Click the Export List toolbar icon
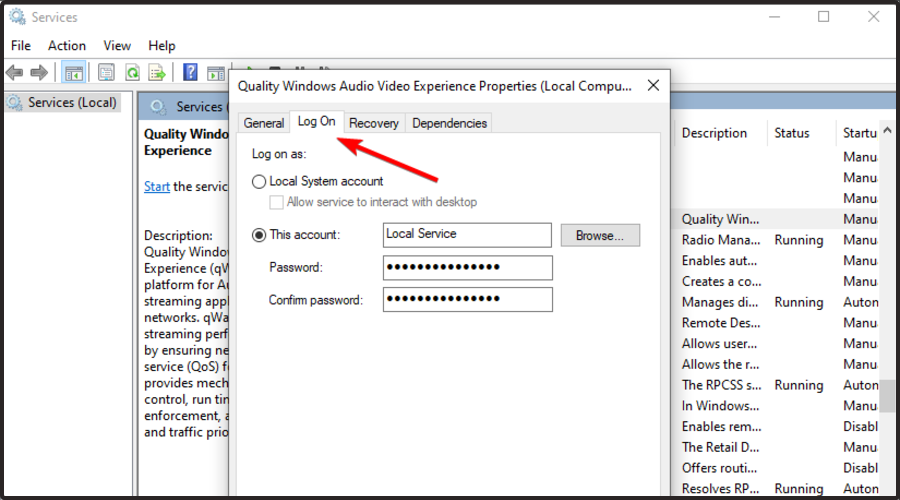900x500 pixels. [x=157, y=73]
